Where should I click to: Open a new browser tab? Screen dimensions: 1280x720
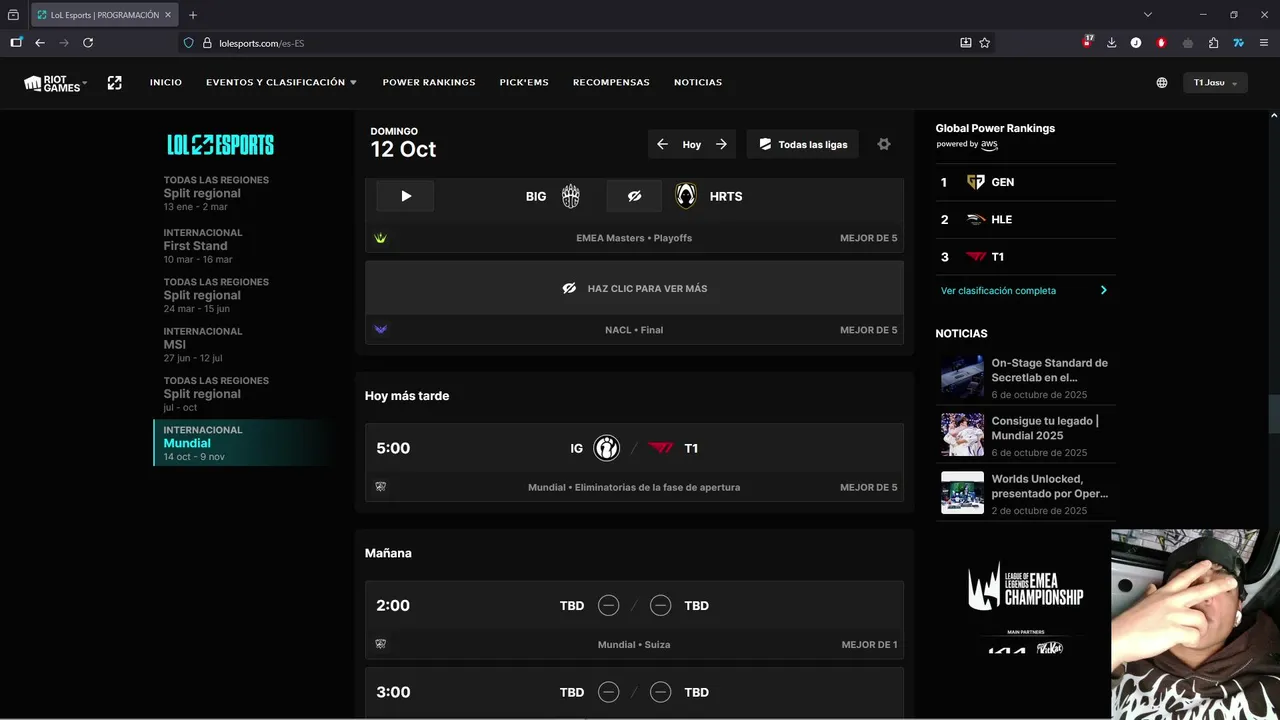click(193, 15)
